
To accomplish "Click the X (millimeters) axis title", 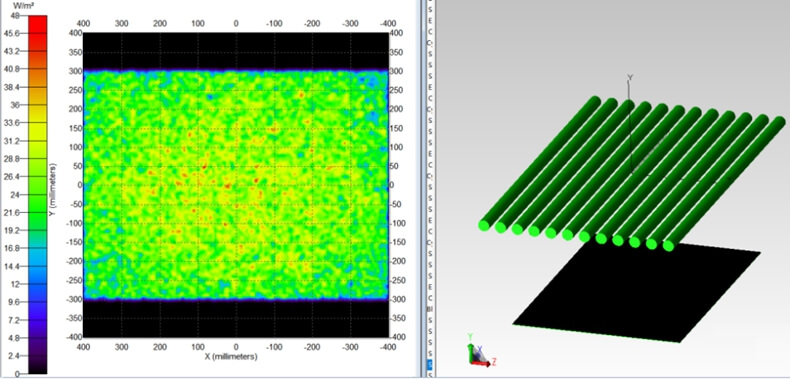I will pyautogui.click(x=231, y=356).
